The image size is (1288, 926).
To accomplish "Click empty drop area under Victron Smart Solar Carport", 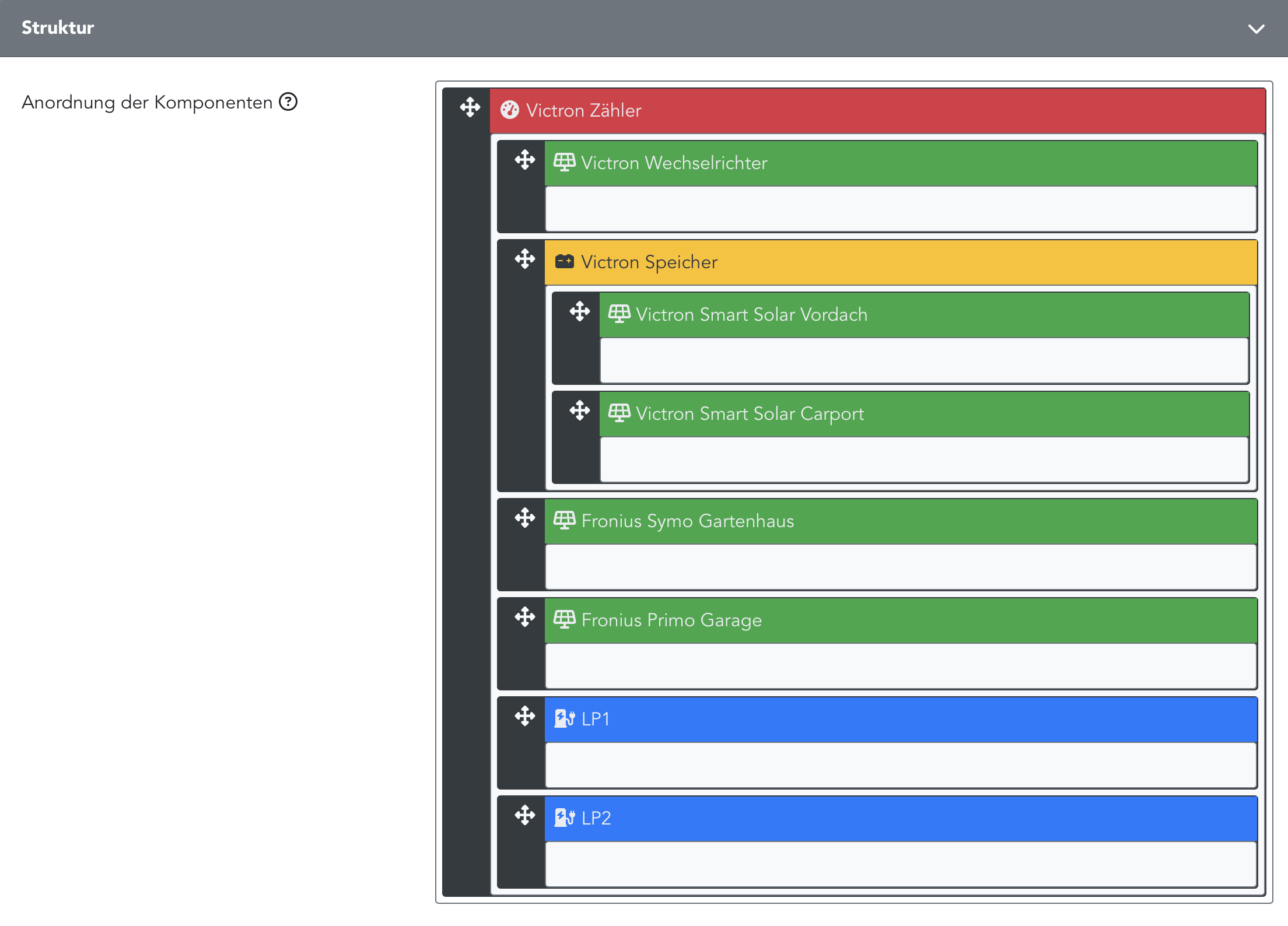I will point(923,460).
